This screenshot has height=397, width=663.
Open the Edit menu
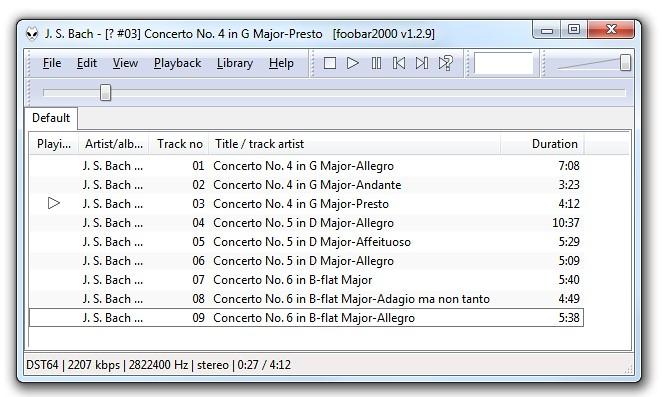[x=87, y=63]
